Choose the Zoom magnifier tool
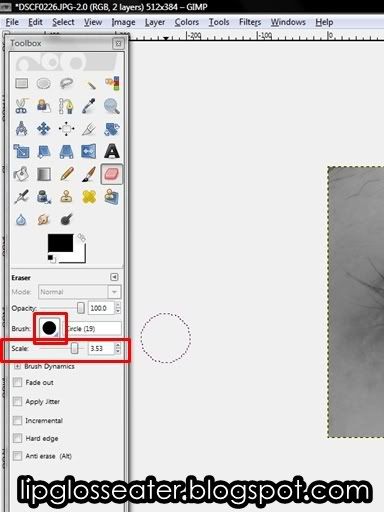Screen dimensions: 384x512 coord(111,106)
